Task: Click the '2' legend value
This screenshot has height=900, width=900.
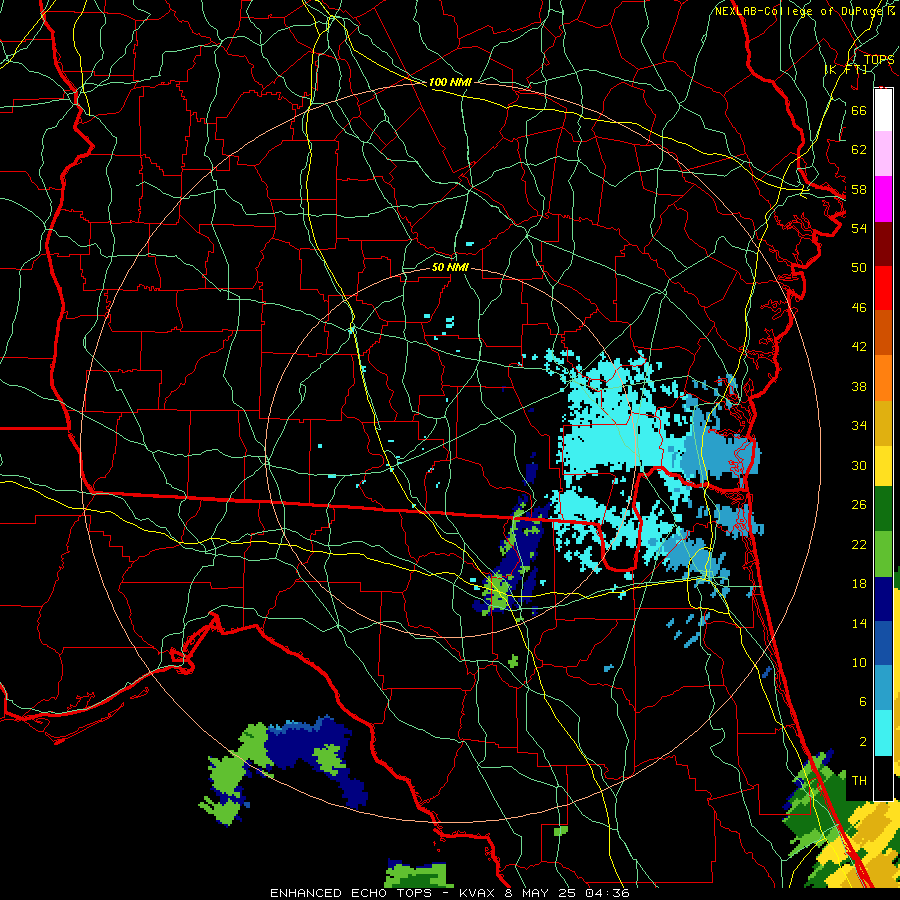Action: (x=862, y=742)
